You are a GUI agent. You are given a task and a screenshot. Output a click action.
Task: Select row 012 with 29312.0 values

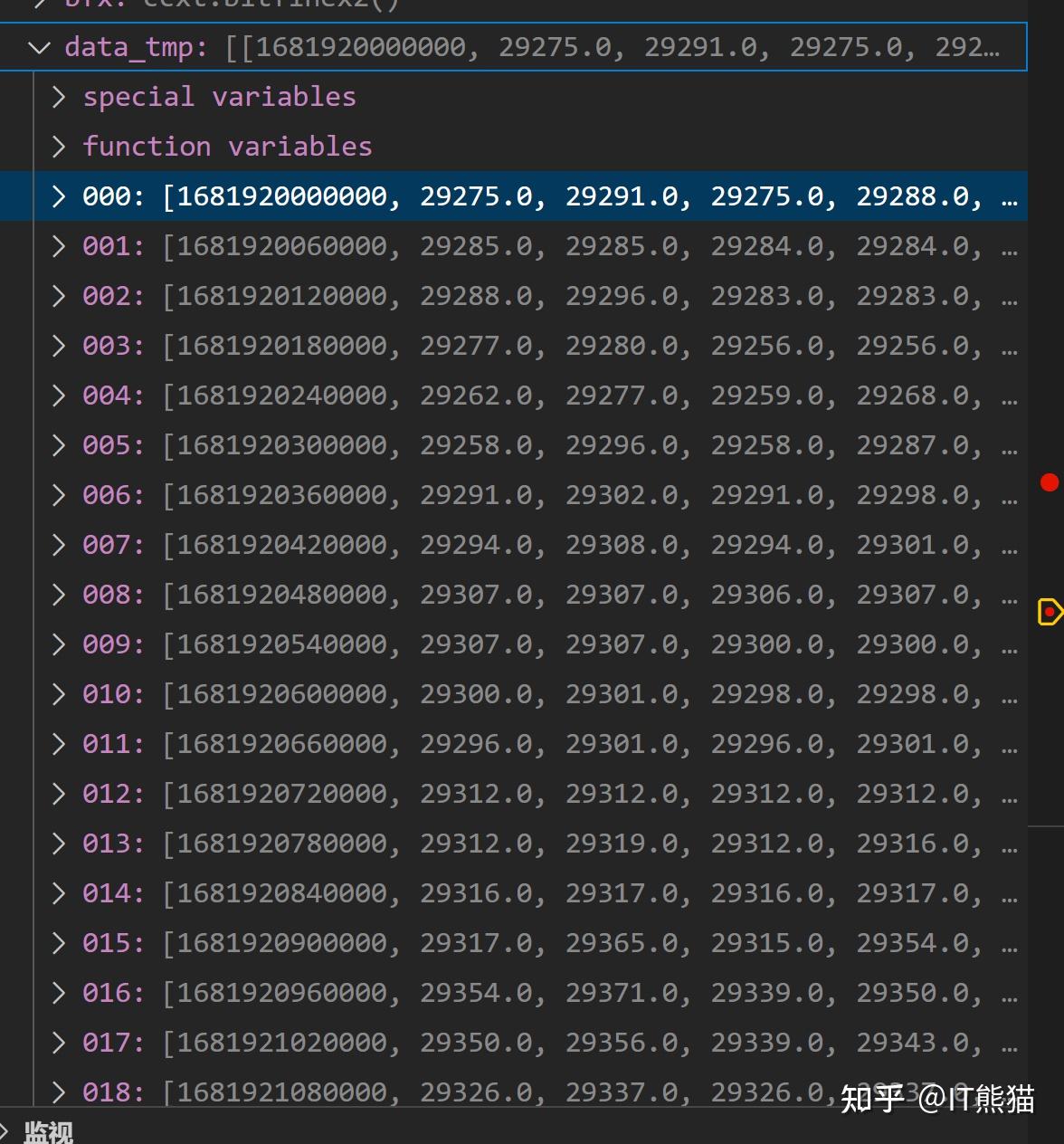pyautogui.click(x=543, y=794)
